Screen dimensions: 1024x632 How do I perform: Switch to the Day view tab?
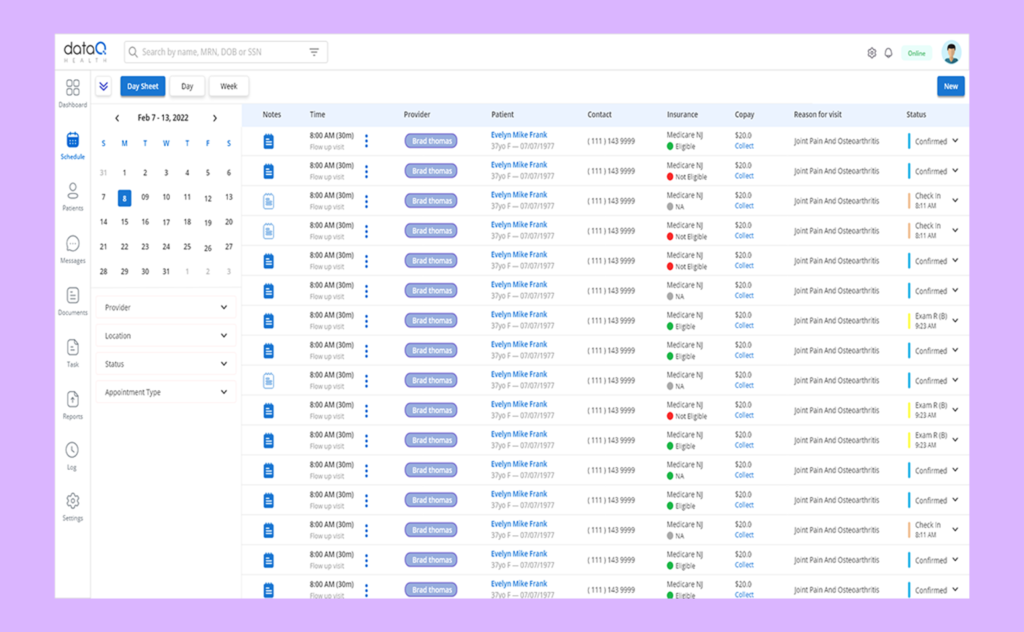tap(187, 87)
